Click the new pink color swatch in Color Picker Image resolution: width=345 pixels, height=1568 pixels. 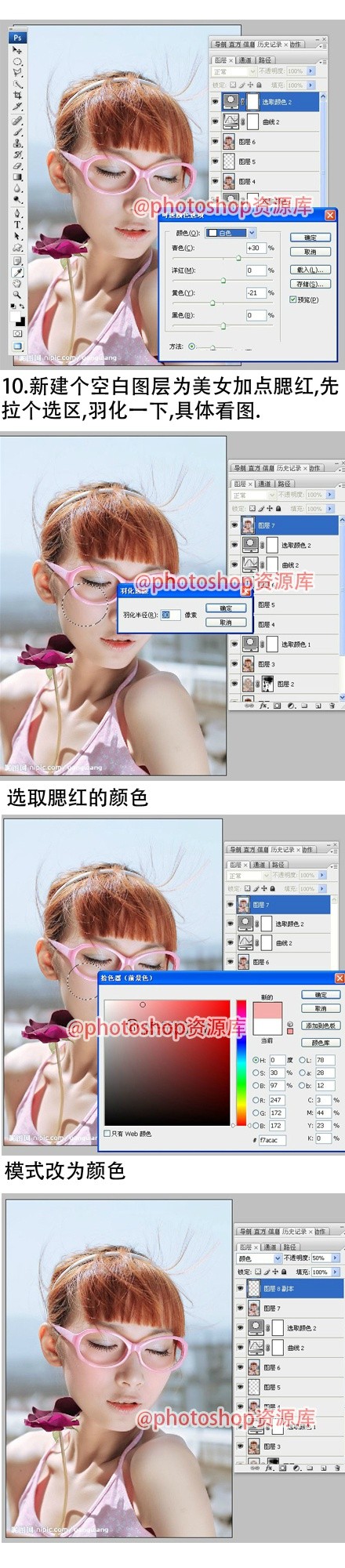click(x=269, y=1010)
